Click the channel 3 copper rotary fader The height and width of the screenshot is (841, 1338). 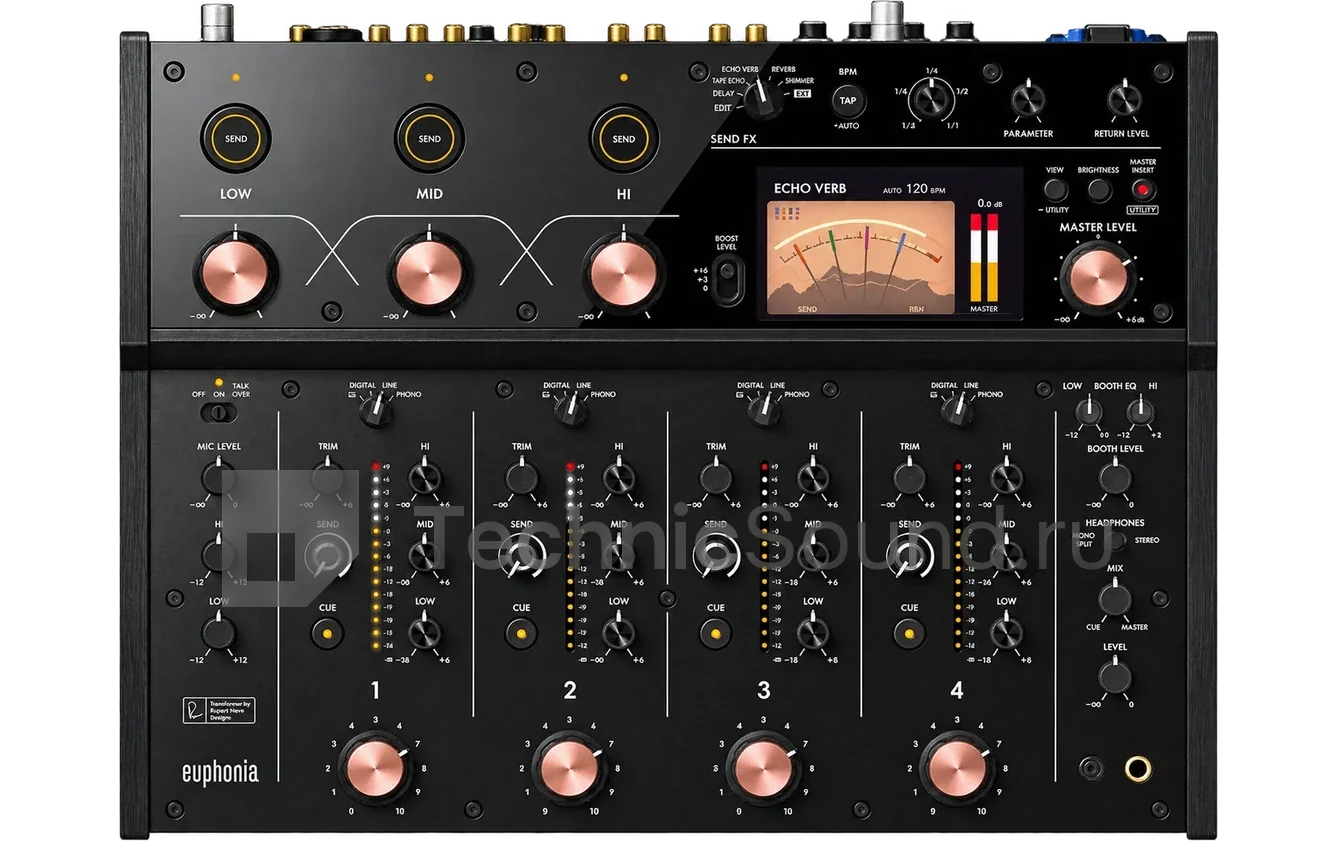[x=763, y=769]
